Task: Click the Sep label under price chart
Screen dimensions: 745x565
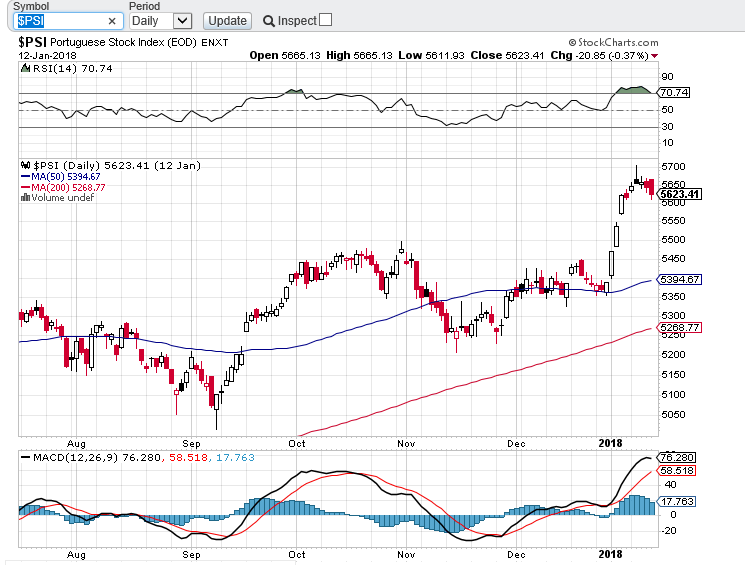Action: coord(191,443)
